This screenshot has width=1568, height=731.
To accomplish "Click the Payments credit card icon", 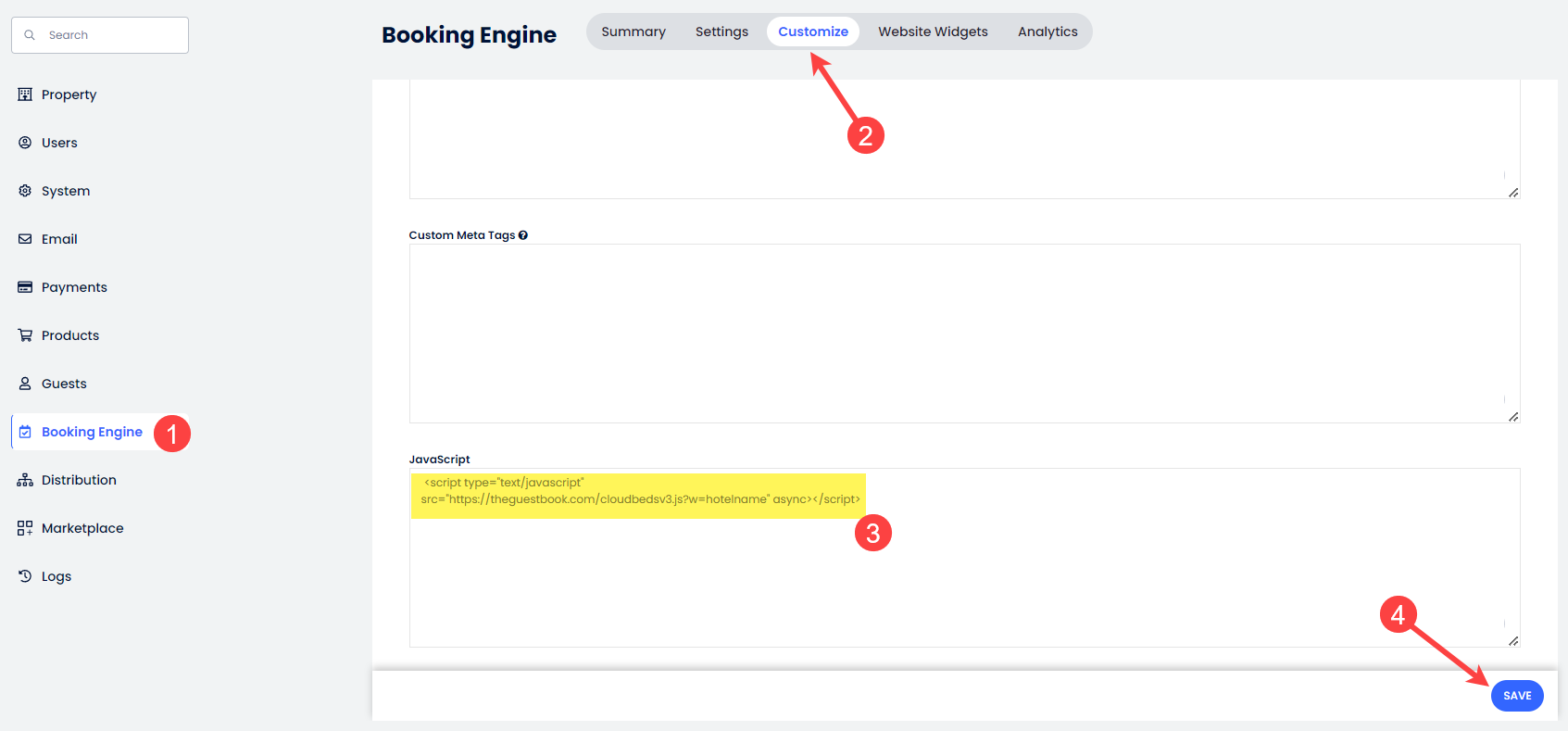I will tap(25, 287).
